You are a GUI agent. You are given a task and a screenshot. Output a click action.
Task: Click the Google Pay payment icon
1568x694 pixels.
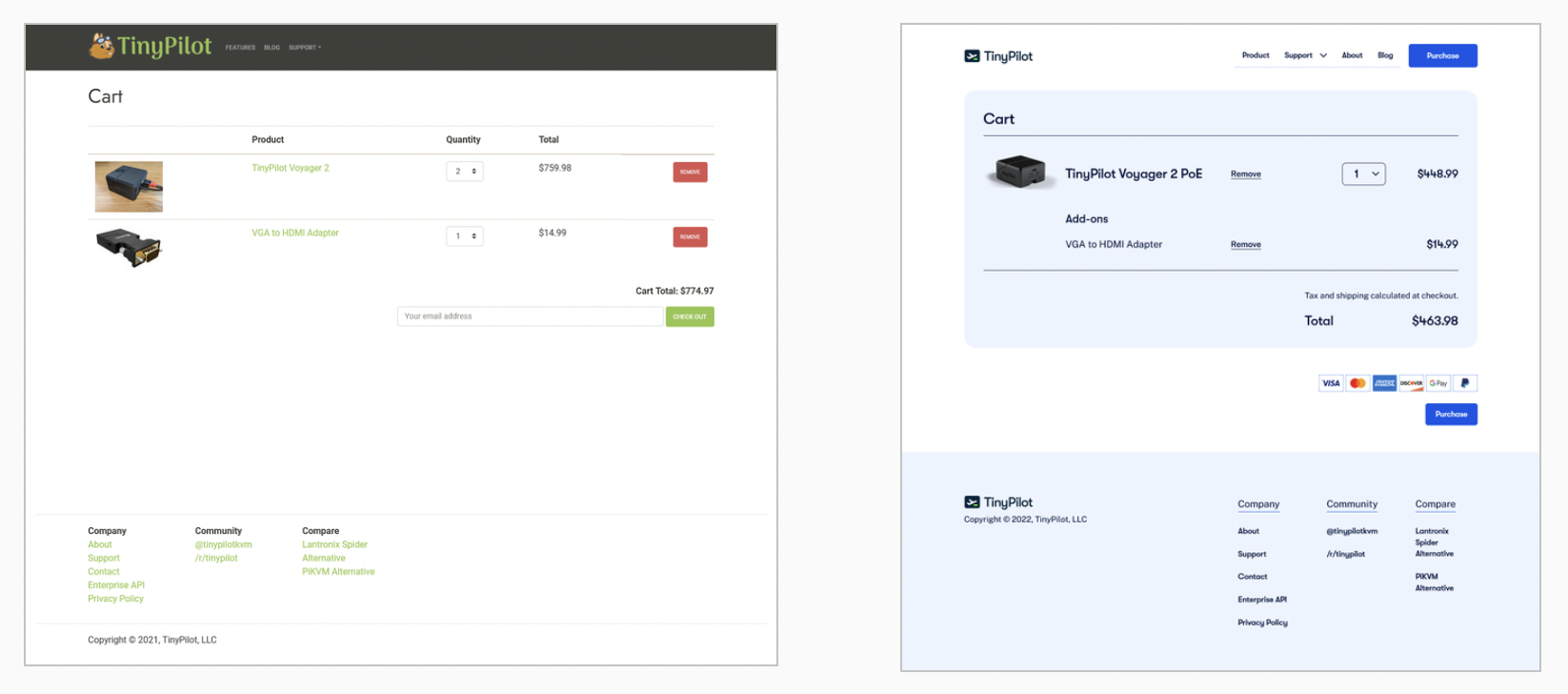1437,383
